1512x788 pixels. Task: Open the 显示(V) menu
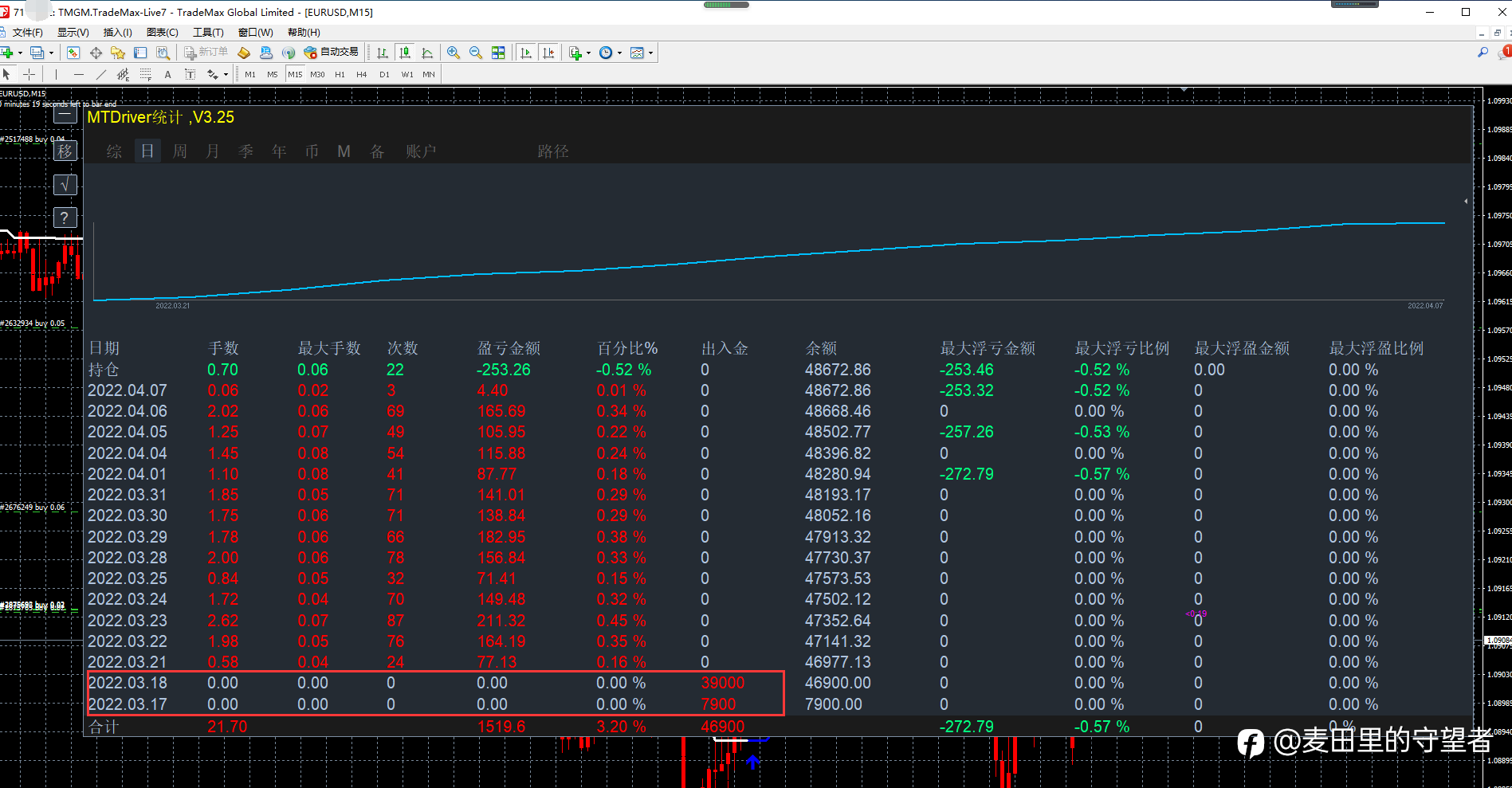[73, 33]
